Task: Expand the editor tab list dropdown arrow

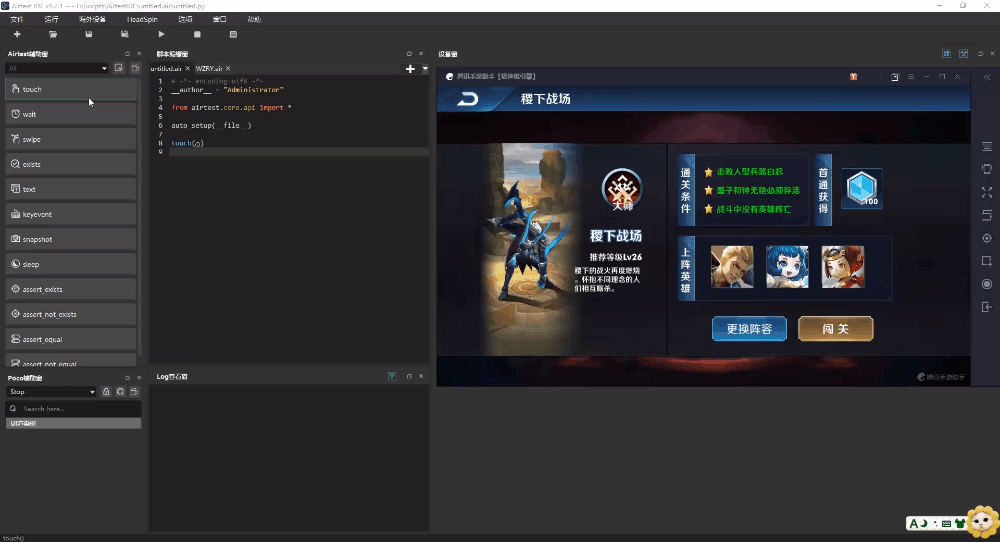Action: tap(425, 68)
